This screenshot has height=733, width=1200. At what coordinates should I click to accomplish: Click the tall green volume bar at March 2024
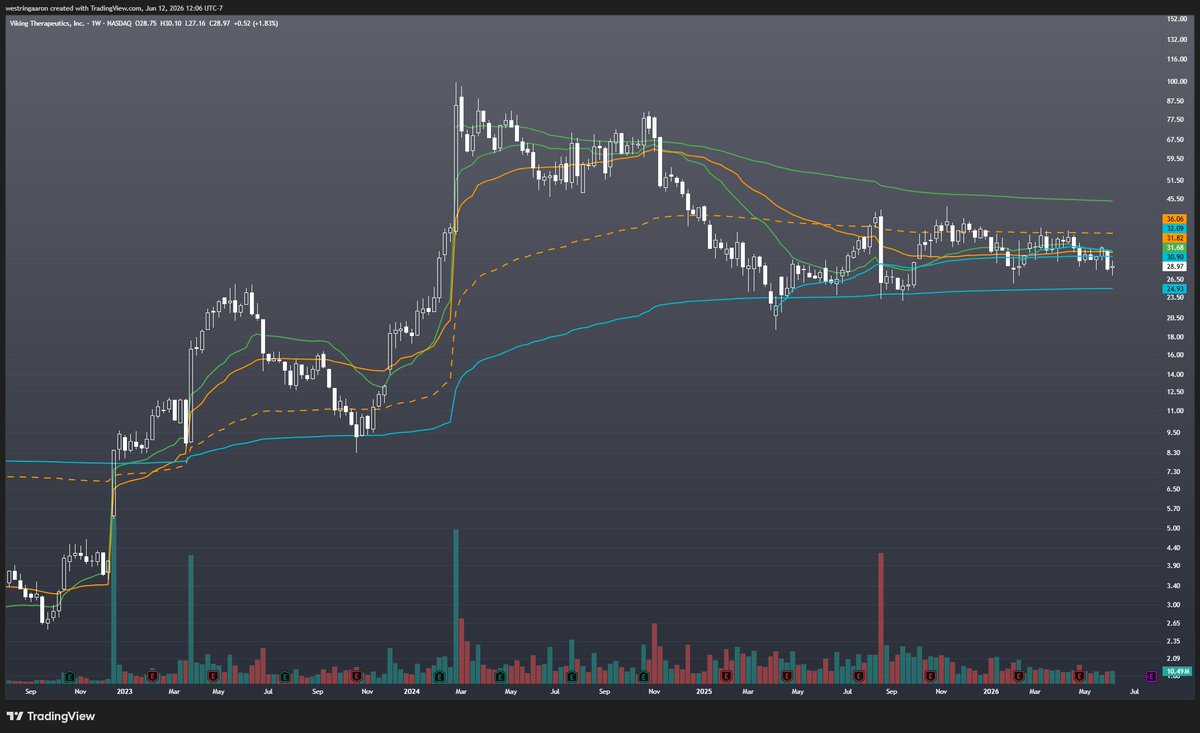pos(456,605)
